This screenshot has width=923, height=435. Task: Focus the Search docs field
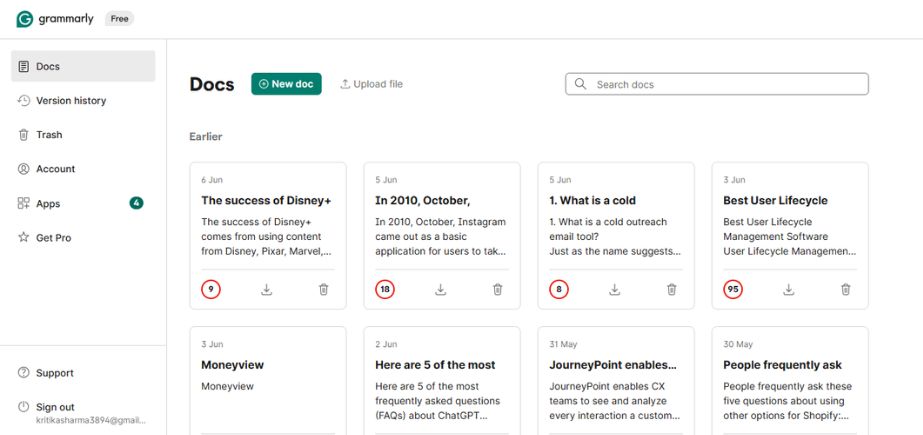coord(716,84)
